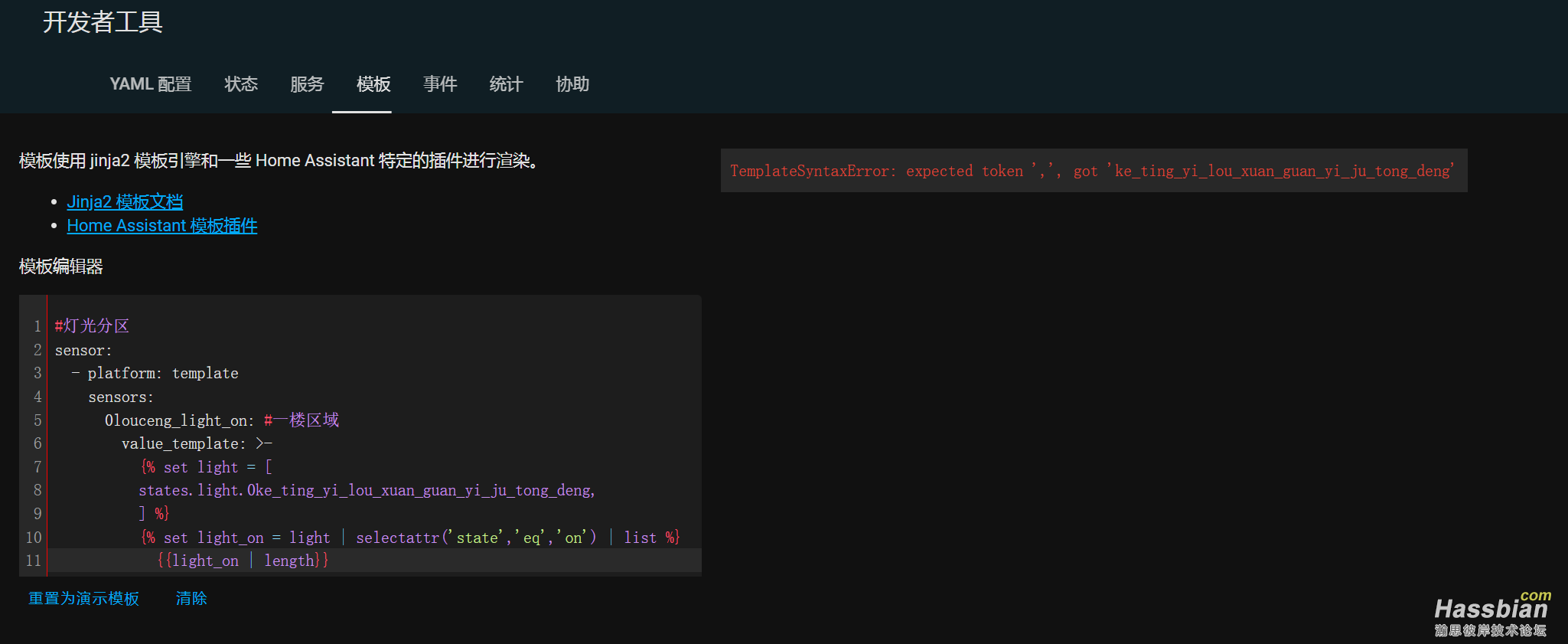
Task: Click the '{{light_on | length}}' line
Action: [243, 561]
